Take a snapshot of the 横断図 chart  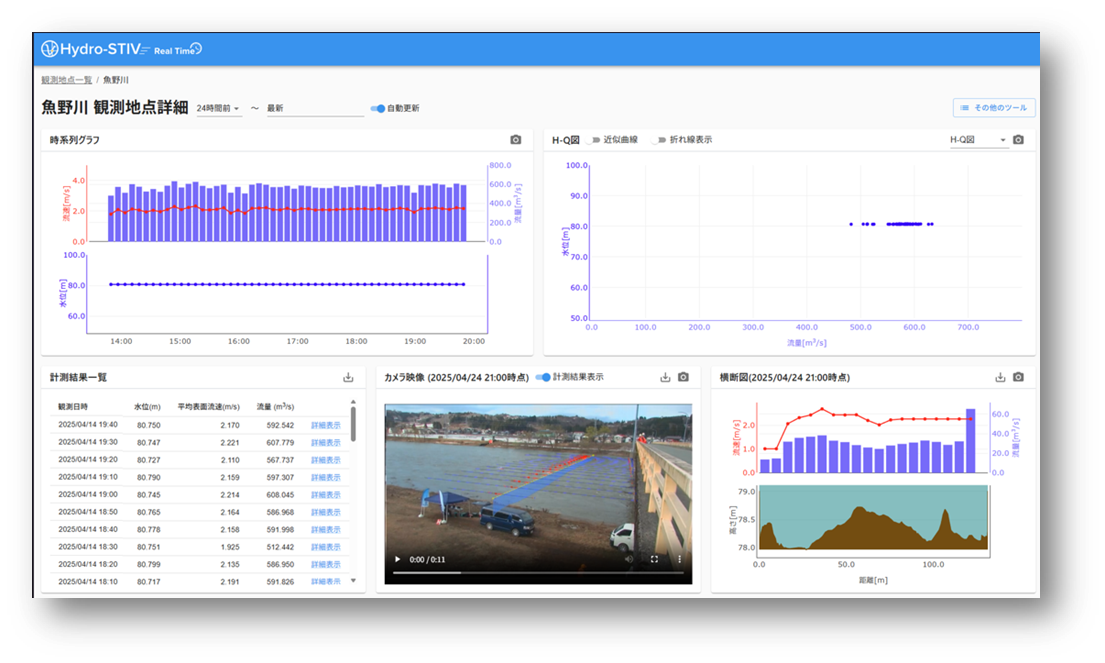(x=1018, y=378)
